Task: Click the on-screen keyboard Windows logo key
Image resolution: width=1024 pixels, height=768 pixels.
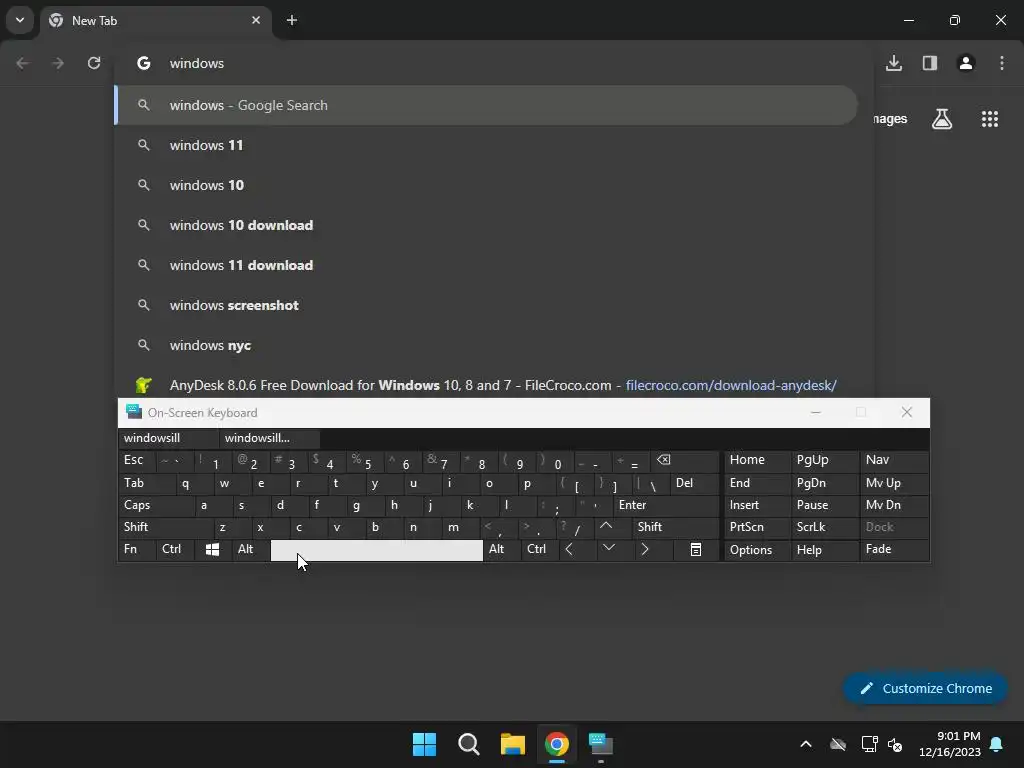Action: coord(212,550)
